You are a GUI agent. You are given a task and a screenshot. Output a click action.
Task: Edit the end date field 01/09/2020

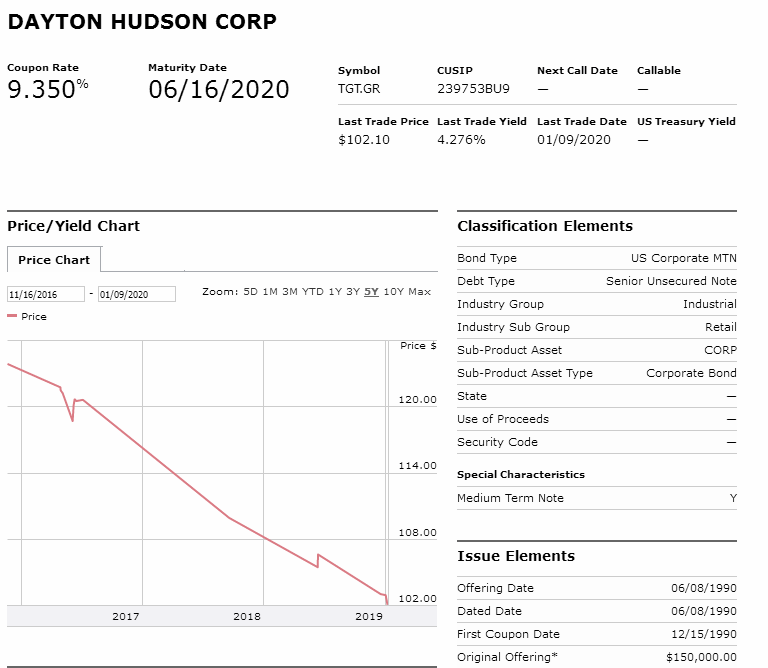[137, 294]
